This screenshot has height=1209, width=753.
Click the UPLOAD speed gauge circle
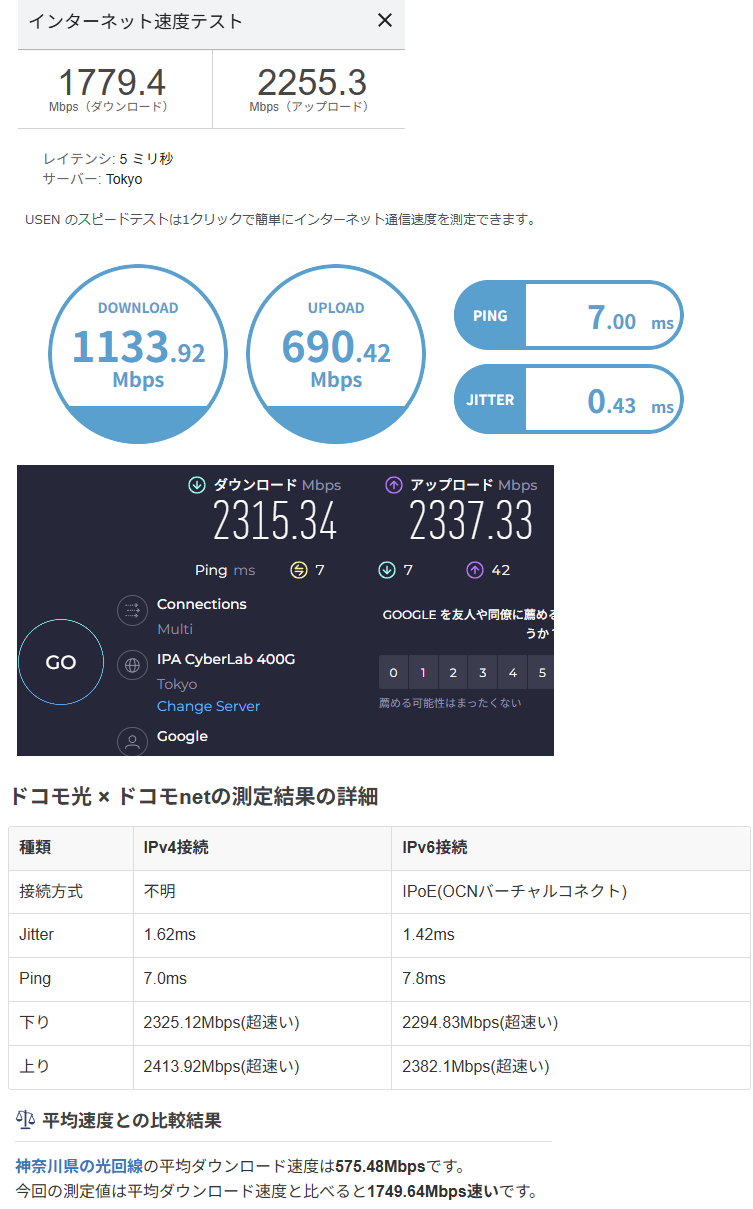click(336, 354)
